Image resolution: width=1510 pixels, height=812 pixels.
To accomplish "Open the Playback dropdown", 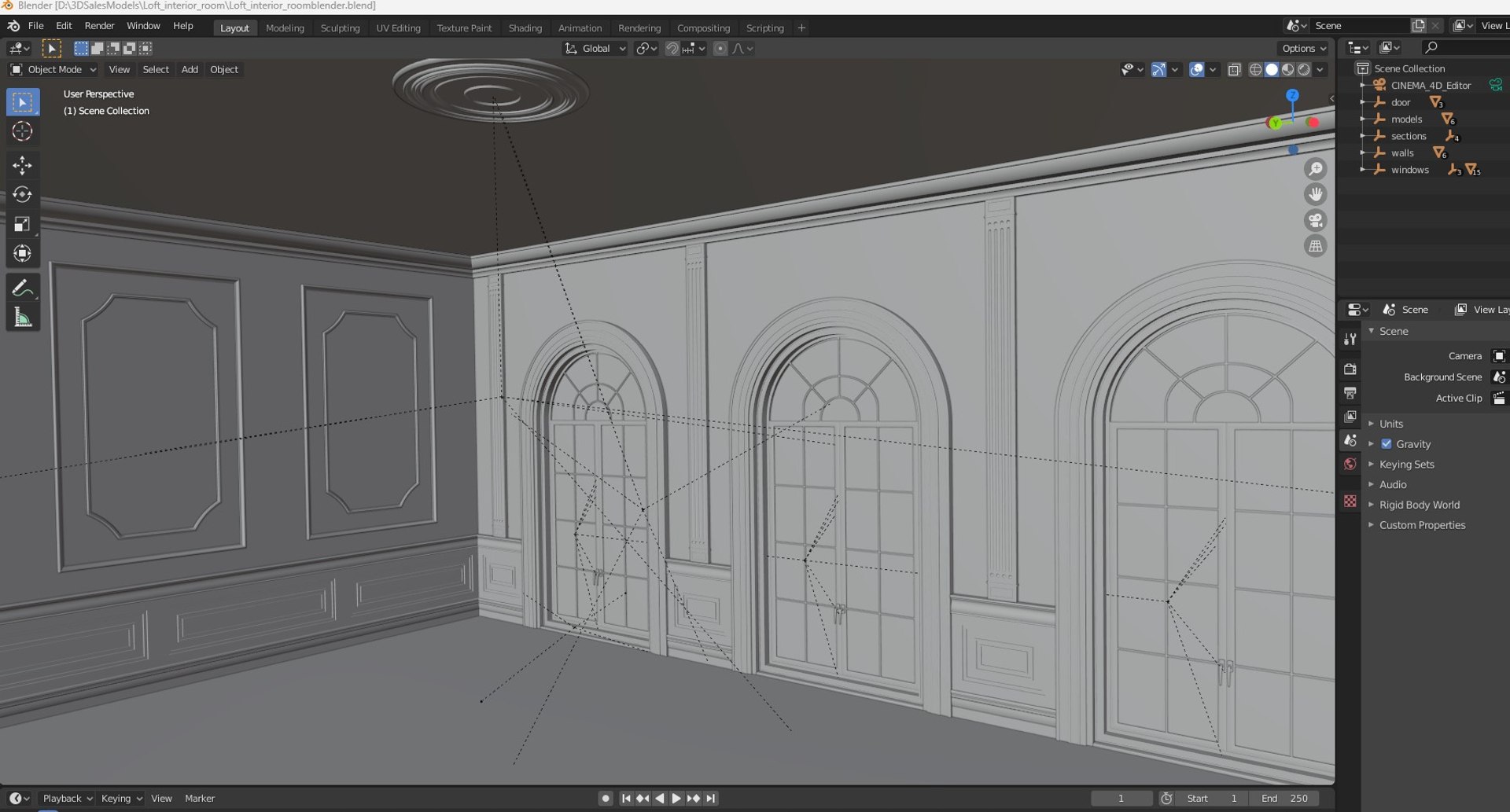I will (x=68, y=798).
